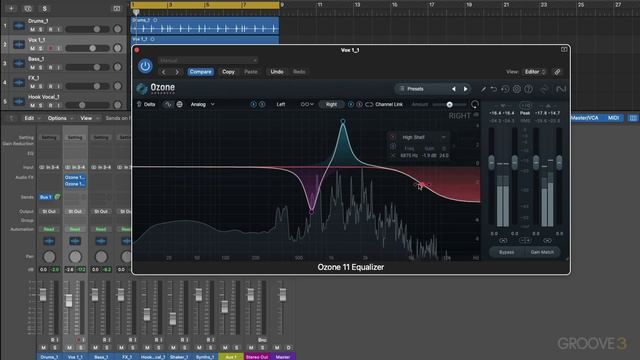
Task: Open the Ozone help question-mark icon
Action: 528,89
